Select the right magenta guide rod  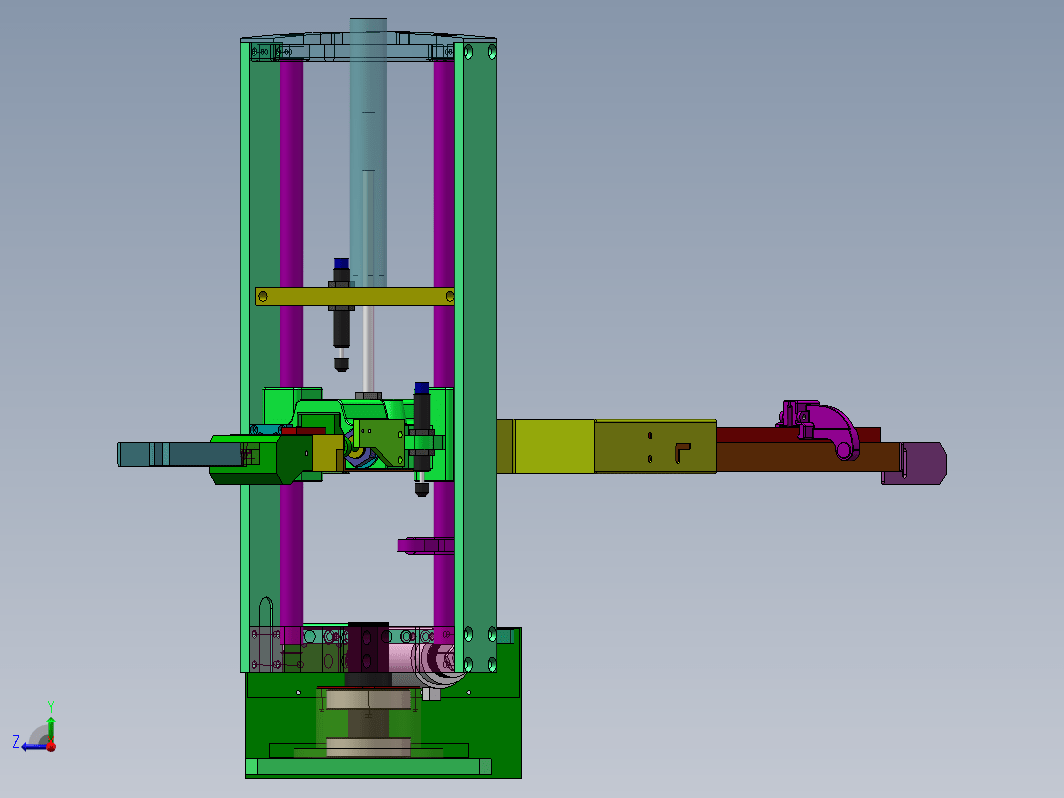click(444, 224)
